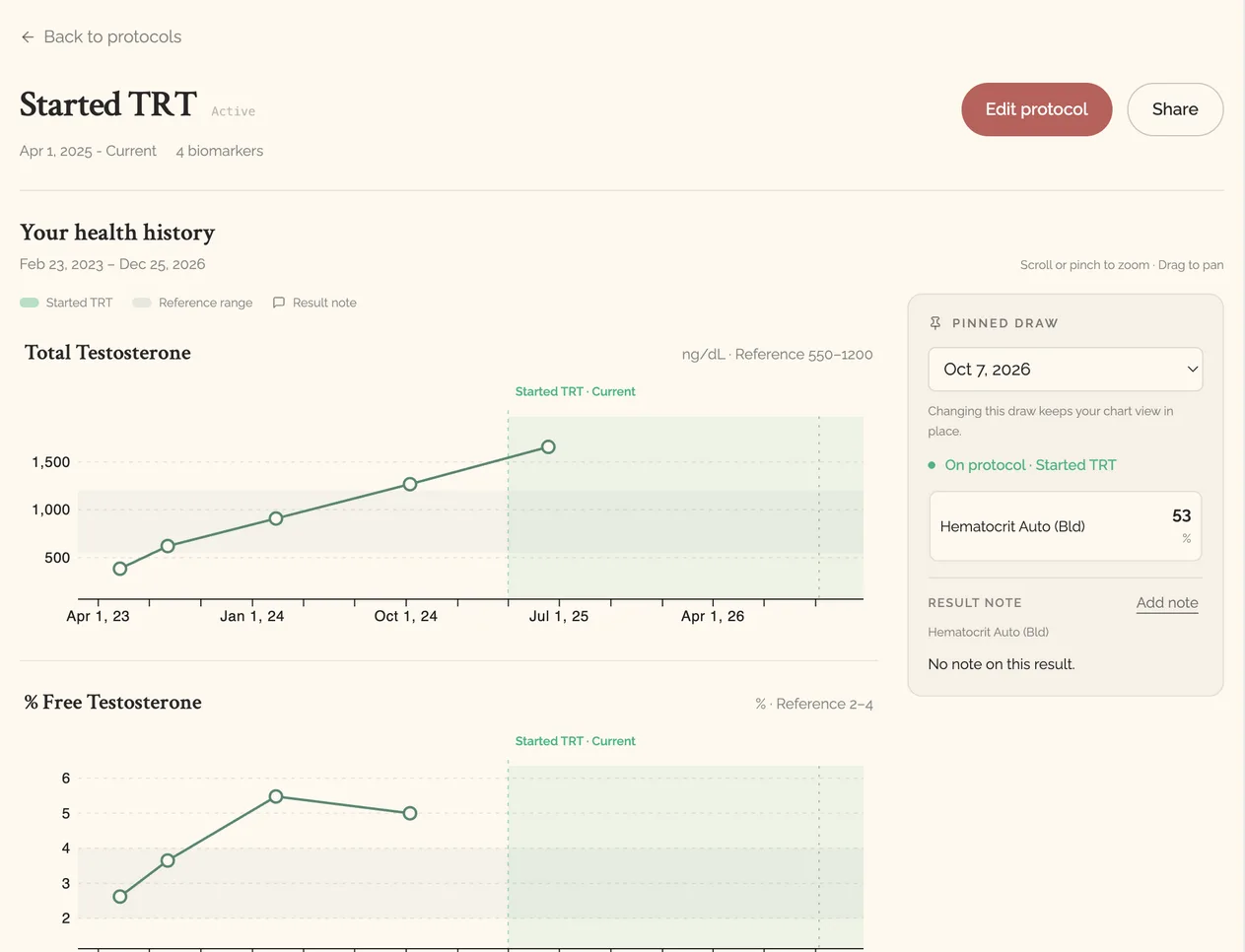The image size is (1245, 952).
Task: Click the Feb 23, 2023 – Dec 25, 2026 range
Action: click(x=112, y=264)
